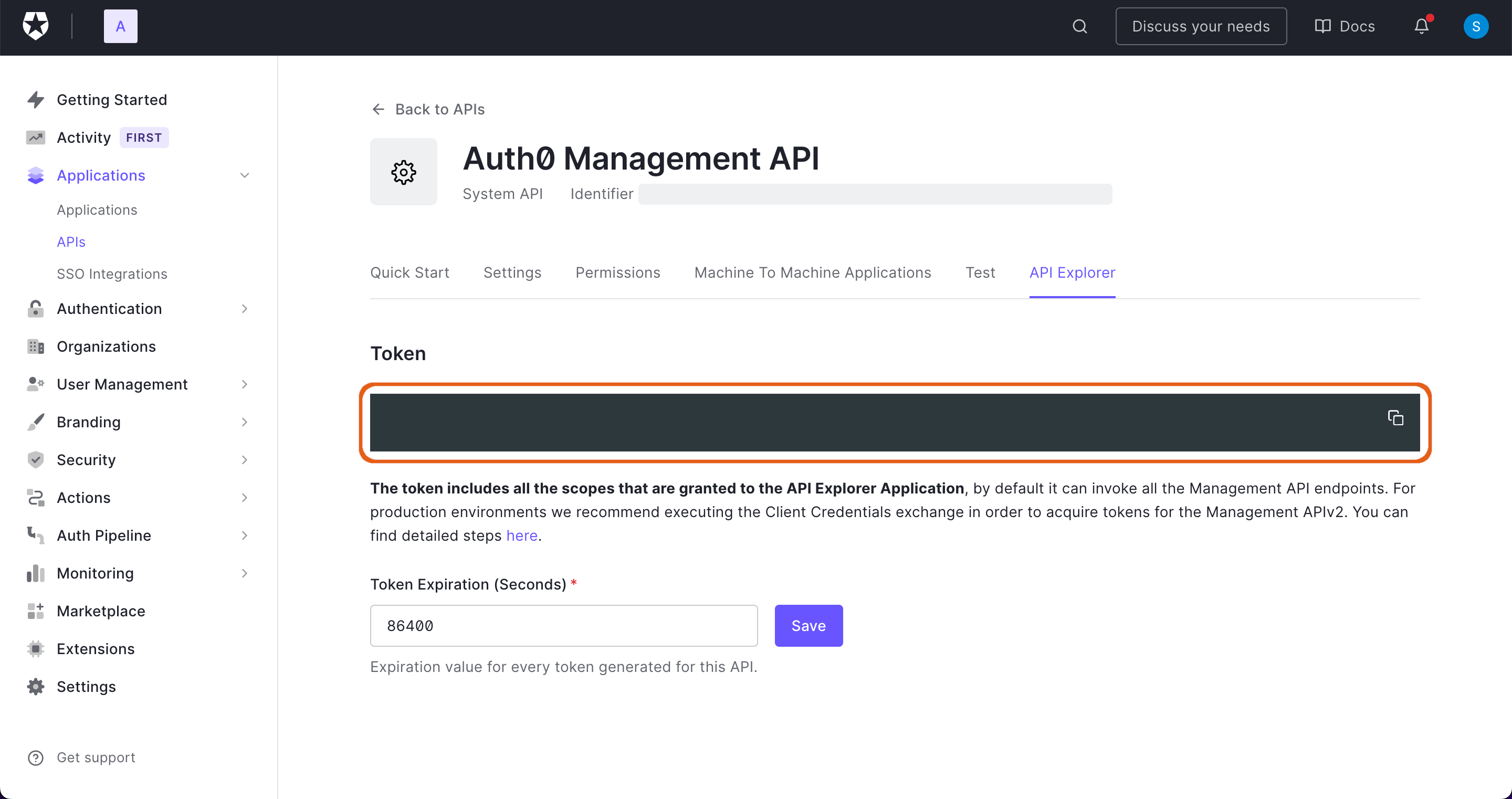Click the Discuss your needs button
The image size is (1512, 799).
[1201, 26]
